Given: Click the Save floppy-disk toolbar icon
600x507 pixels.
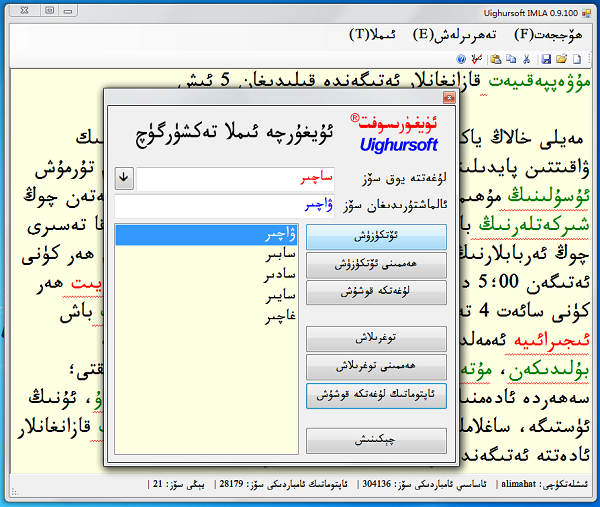Looking at the screenshot, I should (546, 59).
